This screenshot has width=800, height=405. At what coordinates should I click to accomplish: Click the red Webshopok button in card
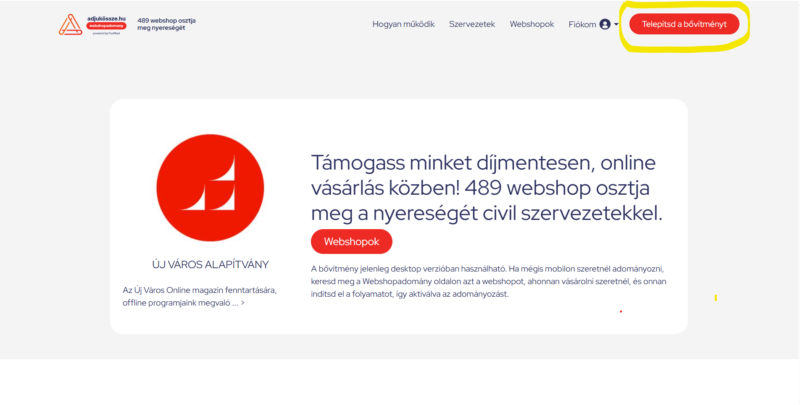tap(352, 241)
